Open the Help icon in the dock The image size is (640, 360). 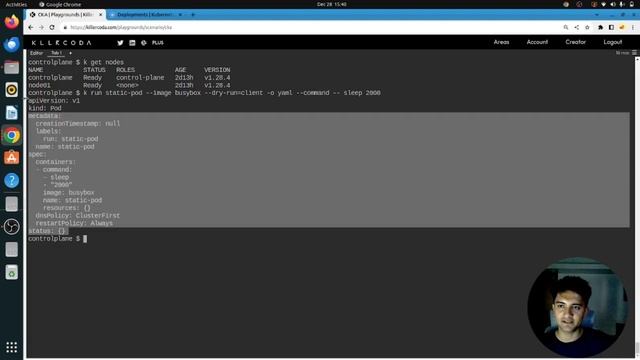pyautogui.click(x=11, y=180)
